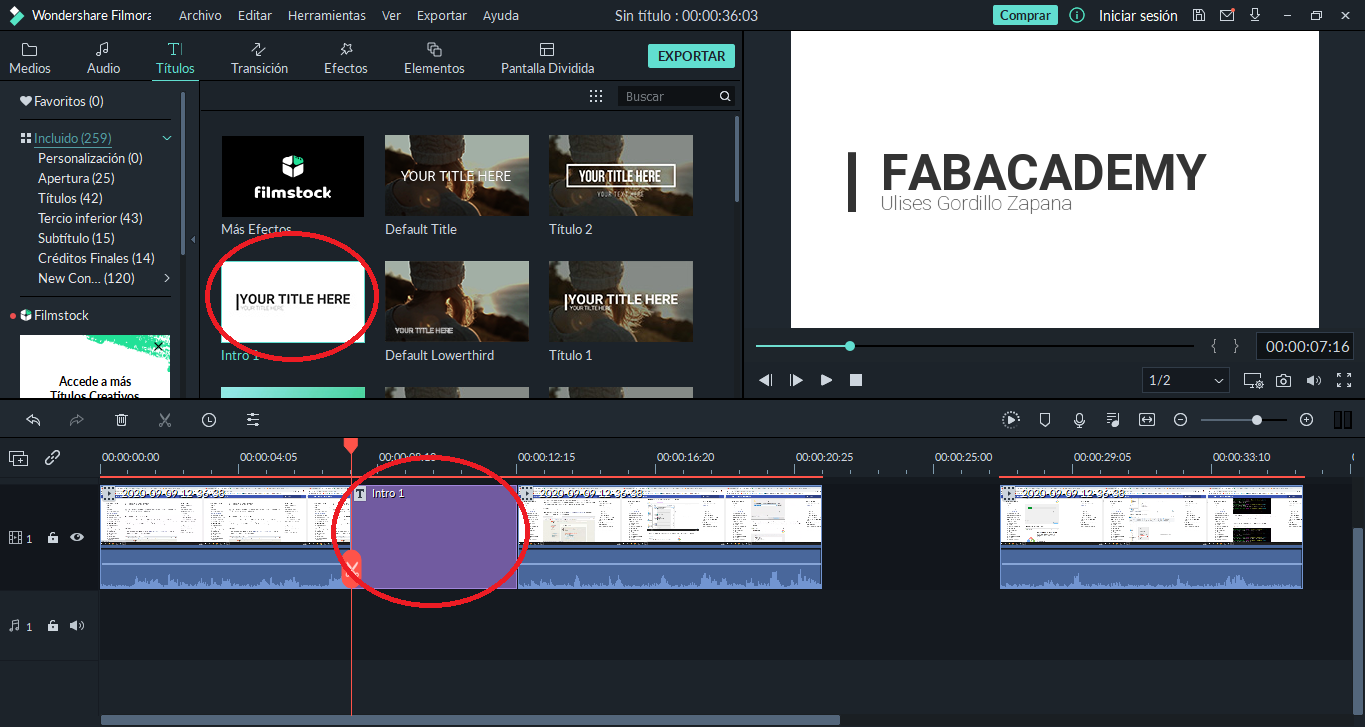
Task: Fit the timeline to the window
Action: (1147, 420)
